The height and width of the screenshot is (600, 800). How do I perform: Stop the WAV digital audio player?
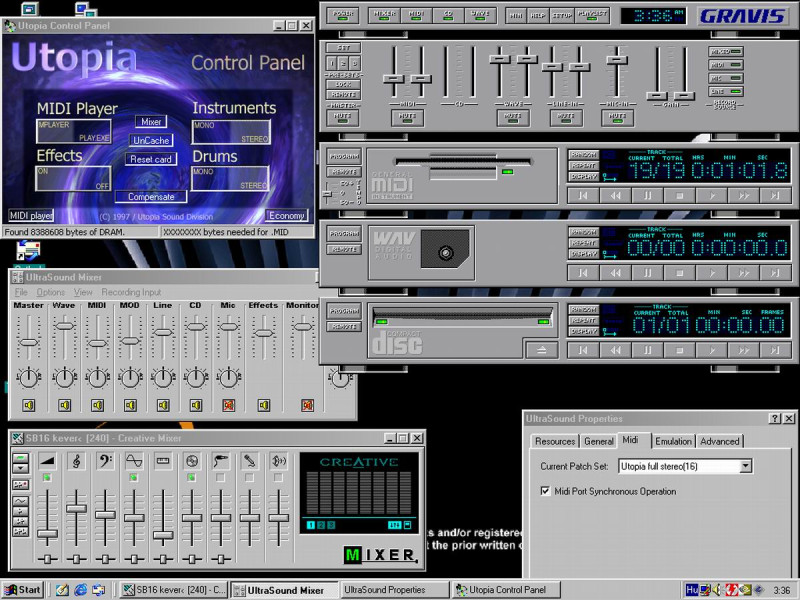[x=680, y=273]
